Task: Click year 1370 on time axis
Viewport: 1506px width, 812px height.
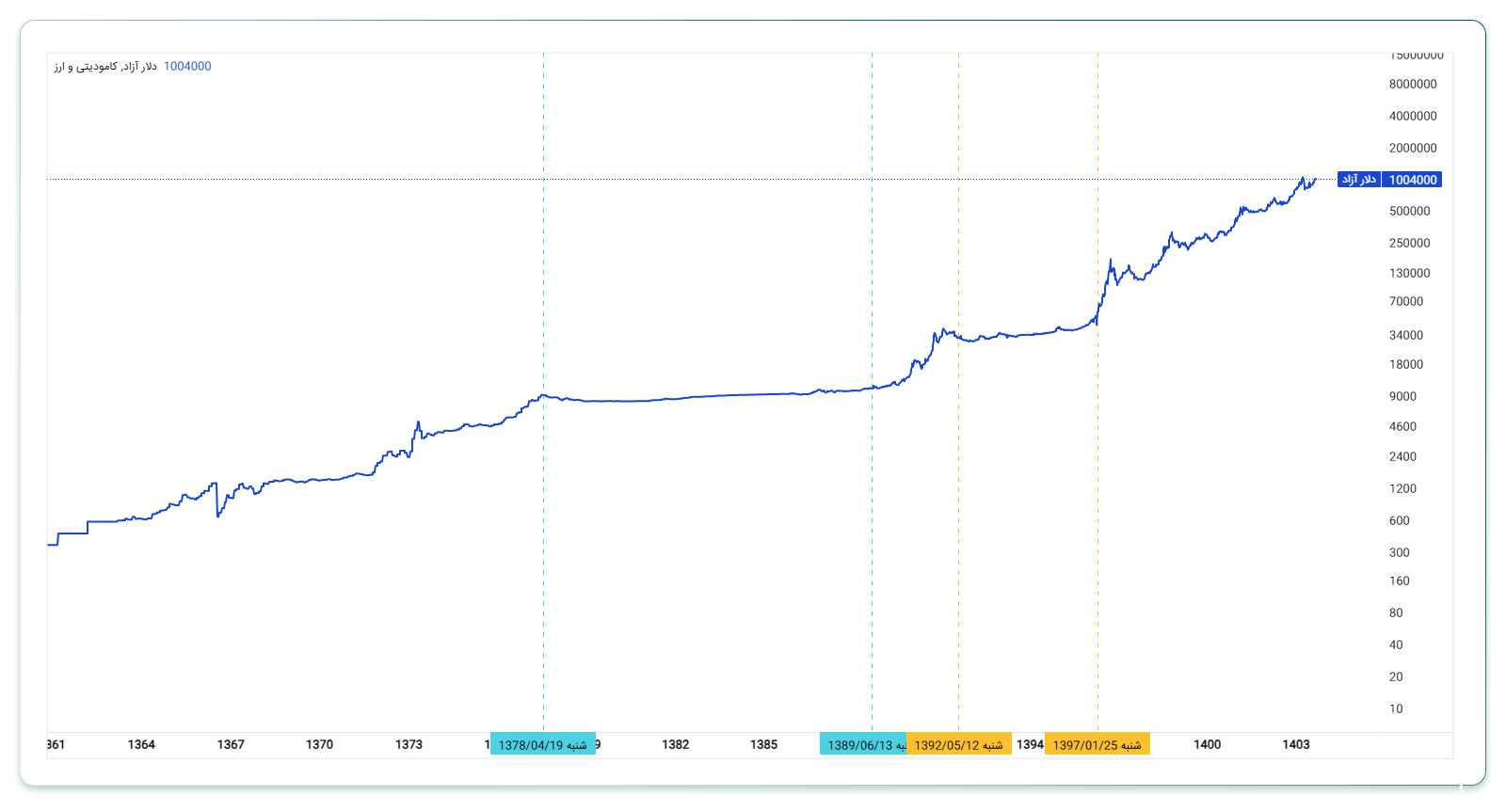Action: click(x=319, y=744)
